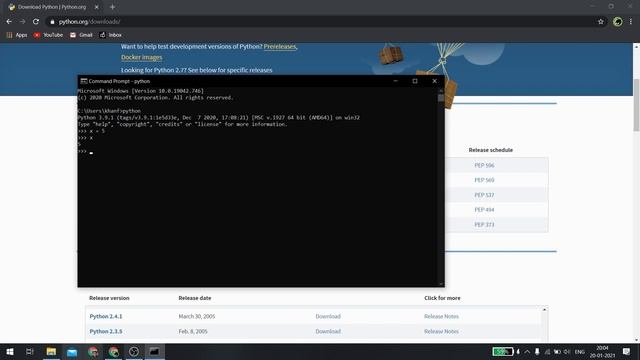The width and height of the screenshot is (640, 360).
Task: Open PEP 494 link
Action: [x=484, y=210]
